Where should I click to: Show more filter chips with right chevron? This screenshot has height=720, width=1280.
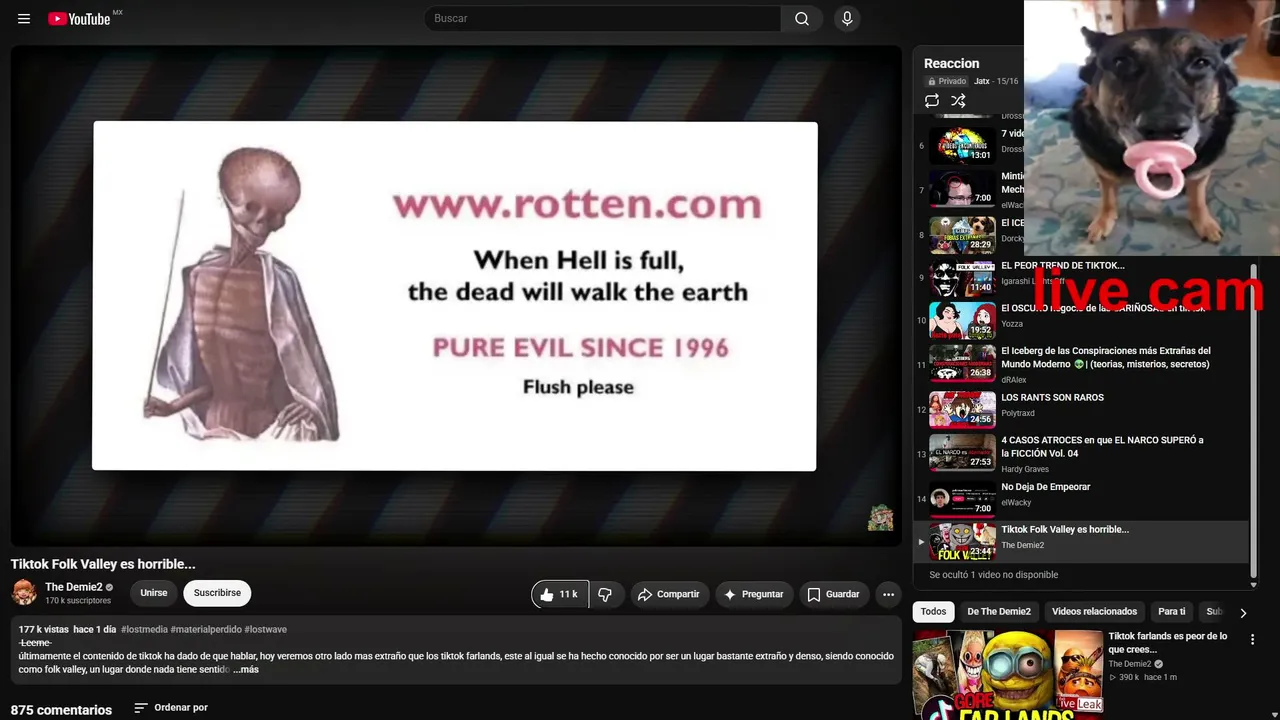(1243, 613)
